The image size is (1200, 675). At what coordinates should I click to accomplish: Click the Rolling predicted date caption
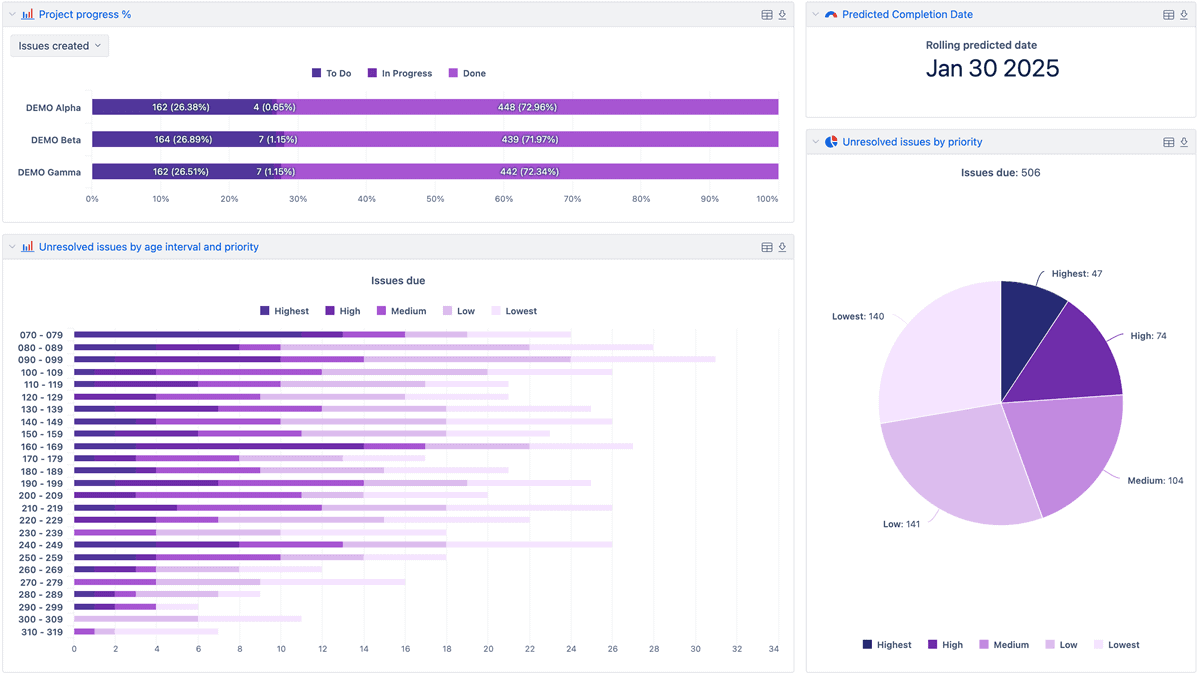(x=981, y=45)
